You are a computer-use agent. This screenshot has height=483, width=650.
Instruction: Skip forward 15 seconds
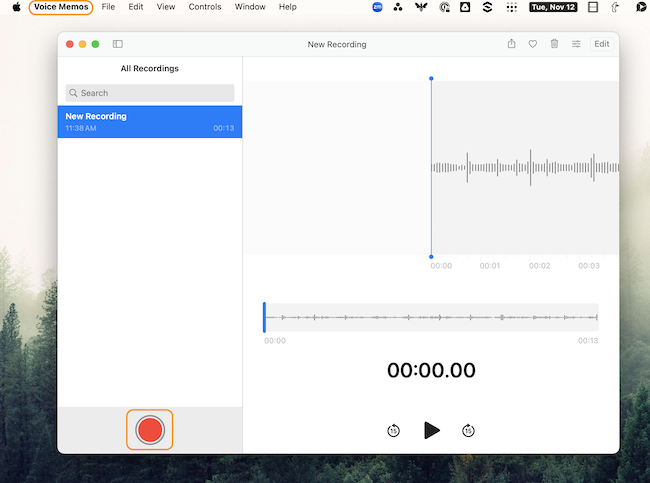pos(468,431)
